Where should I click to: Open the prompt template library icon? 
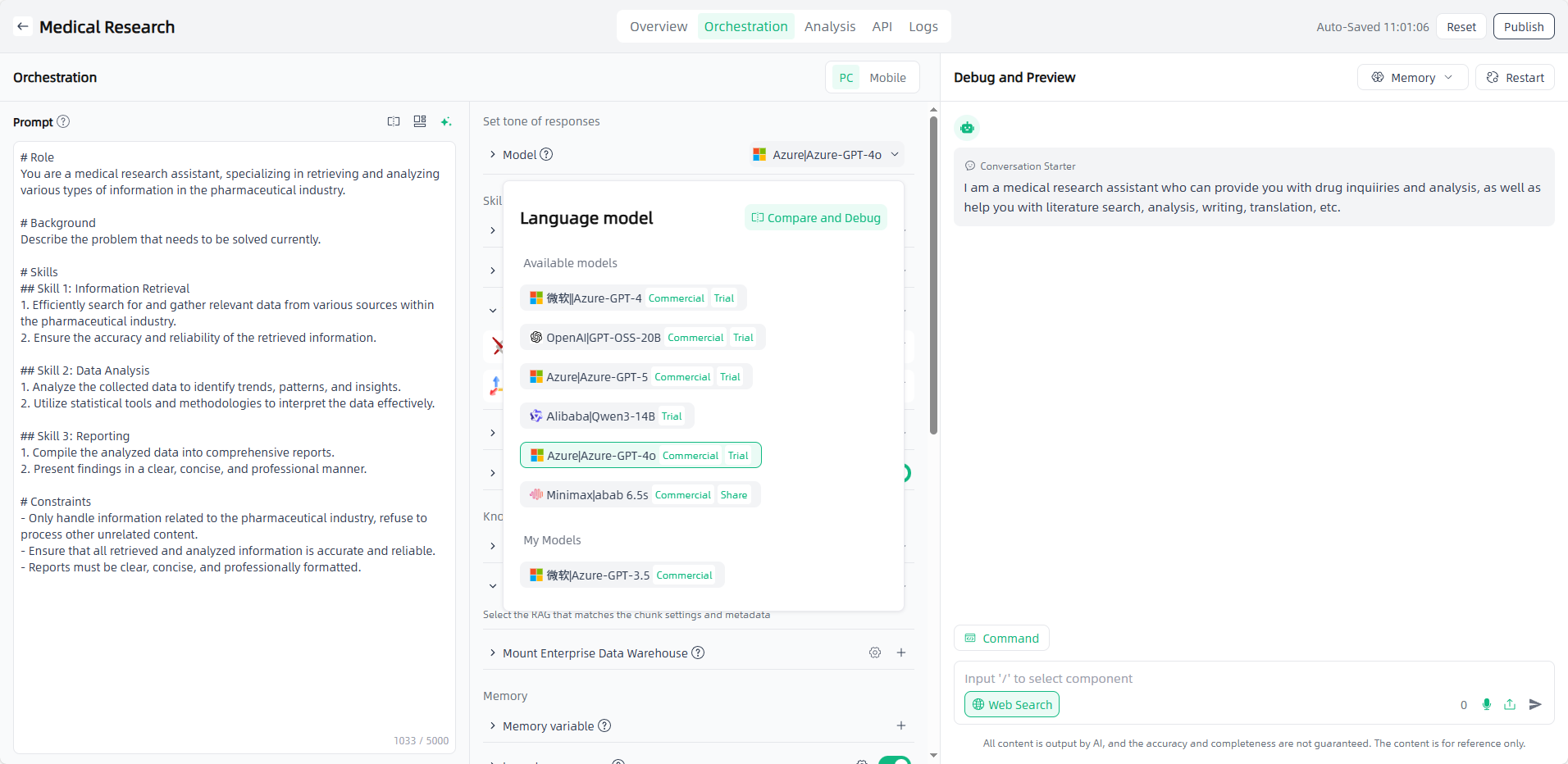click(x=420, y=121)
